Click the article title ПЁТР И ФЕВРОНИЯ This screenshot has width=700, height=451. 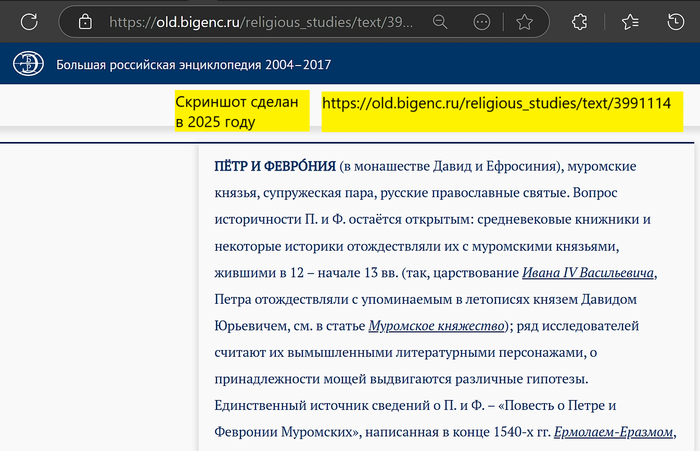pyautogui.click(x=275, y=166)
